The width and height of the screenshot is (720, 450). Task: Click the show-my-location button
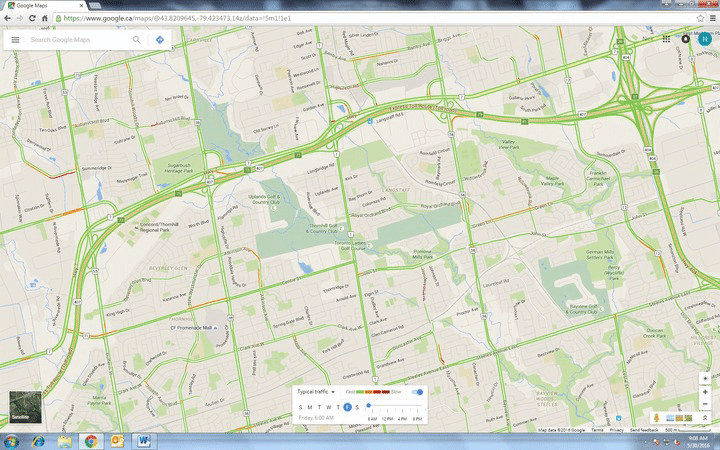[x=705, y=378]
